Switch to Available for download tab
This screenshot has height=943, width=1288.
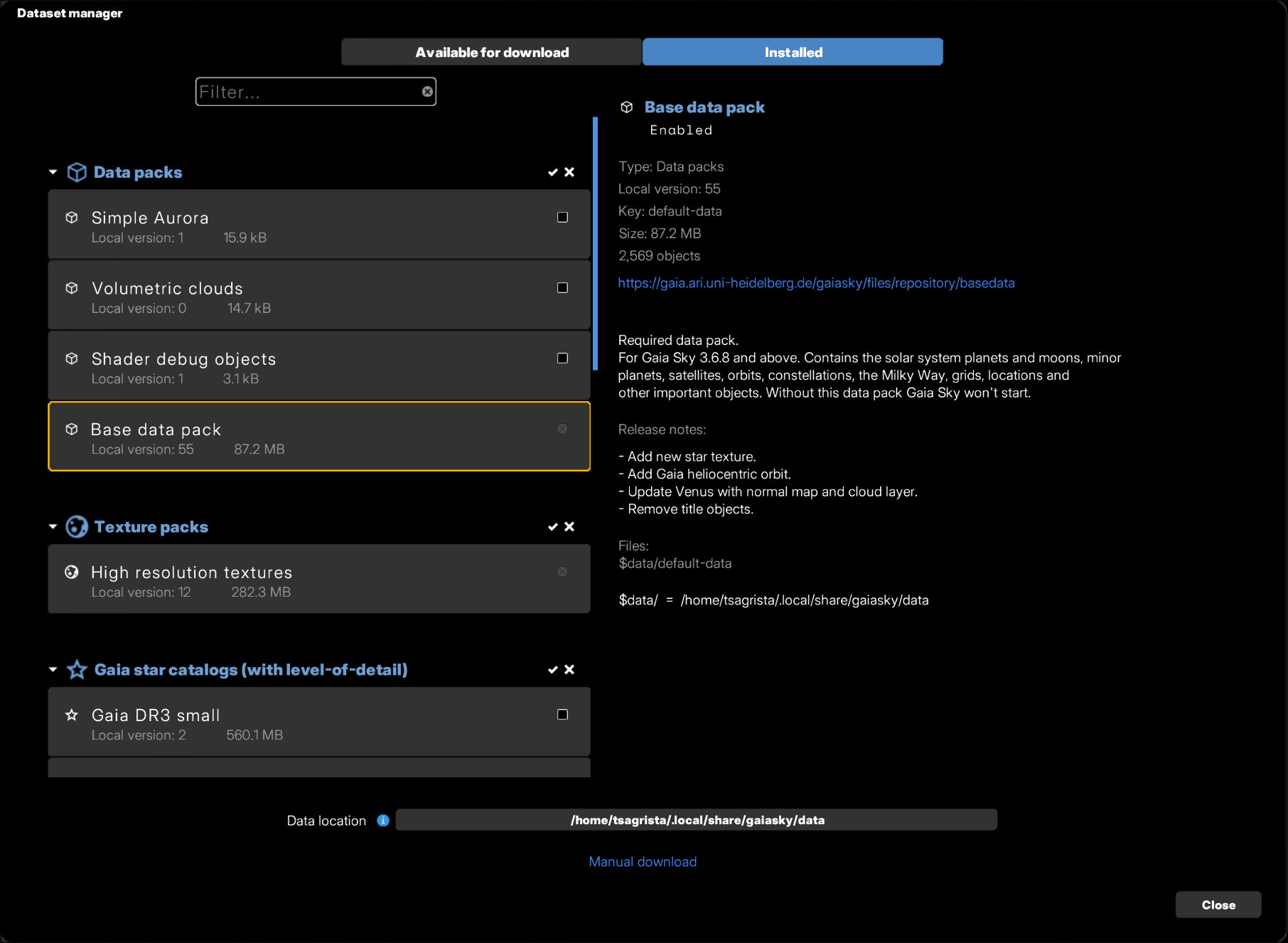[491, 53]
